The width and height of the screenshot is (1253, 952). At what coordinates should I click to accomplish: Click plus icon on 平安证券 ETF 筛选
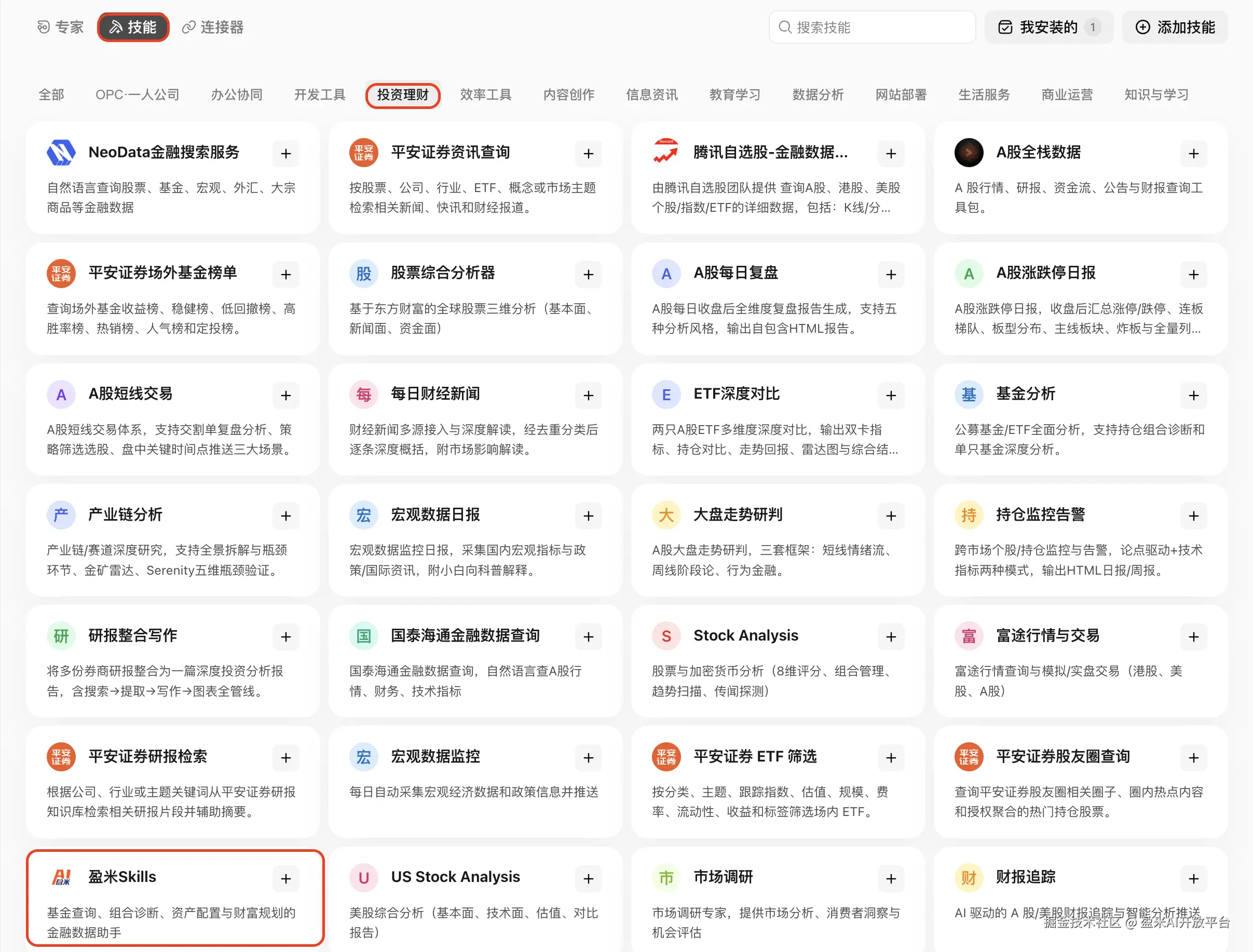pyautogui.click(x=891, y=758)
